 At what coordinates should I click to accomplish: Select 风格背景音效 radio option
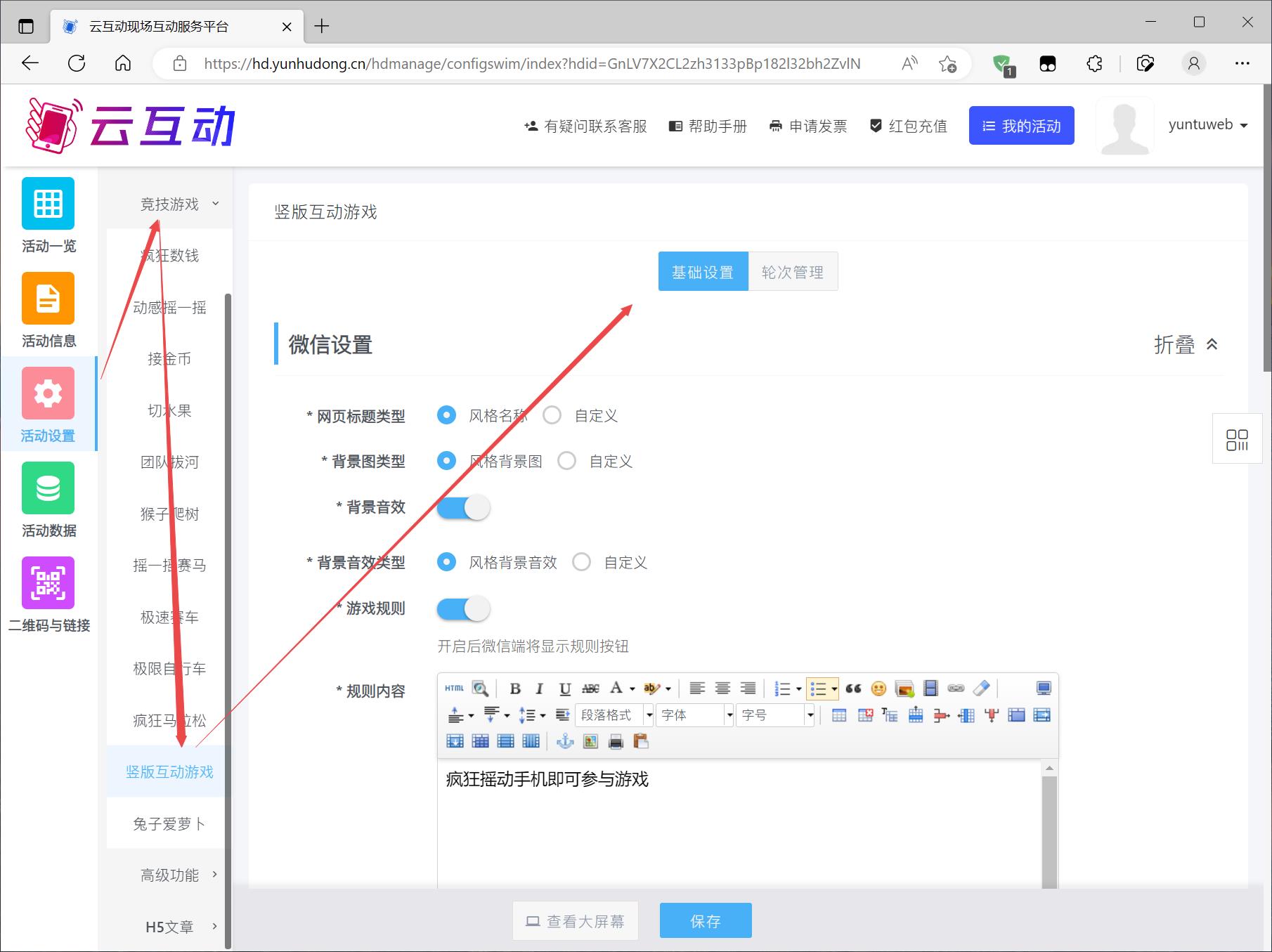tap(446, 562)
